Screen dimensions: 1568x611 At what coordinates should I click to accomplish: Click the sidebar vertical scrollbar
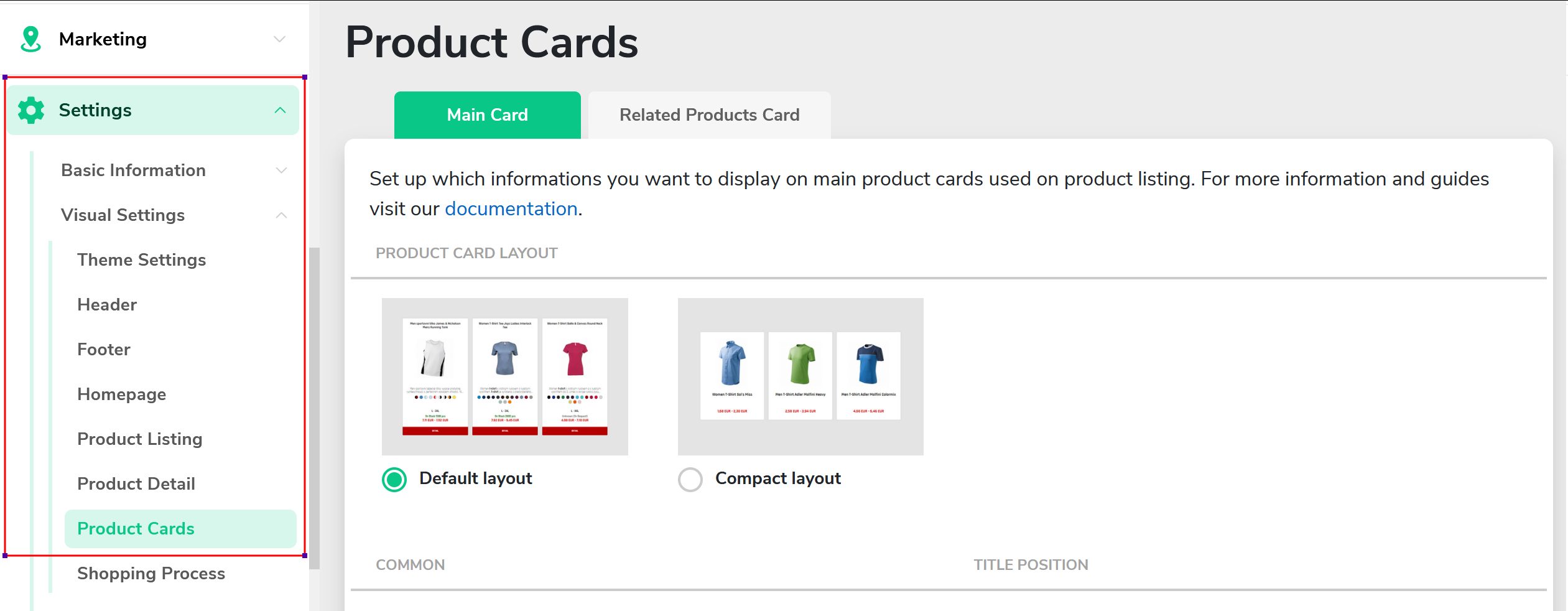tap(315, 408)
